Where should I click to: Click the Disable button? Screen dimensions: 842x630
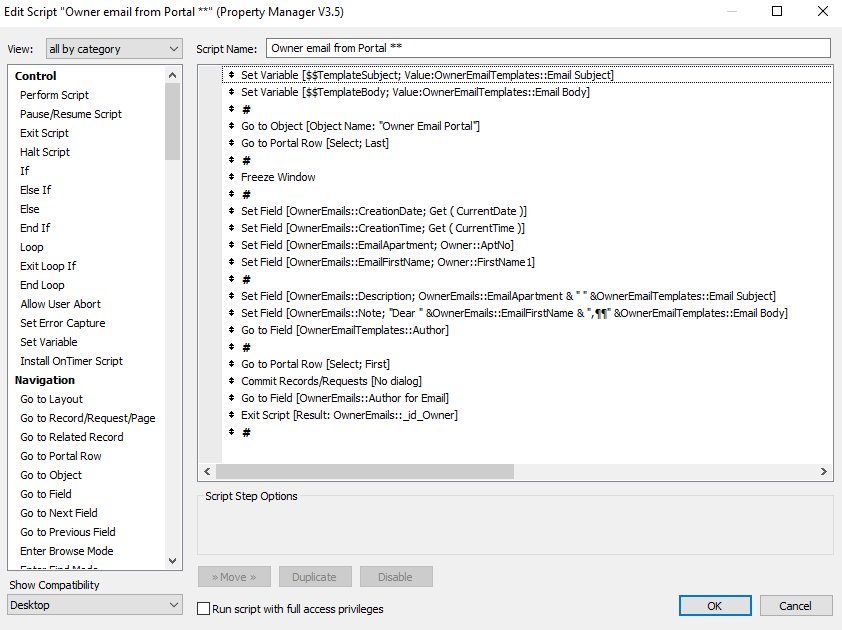[396, 577]
